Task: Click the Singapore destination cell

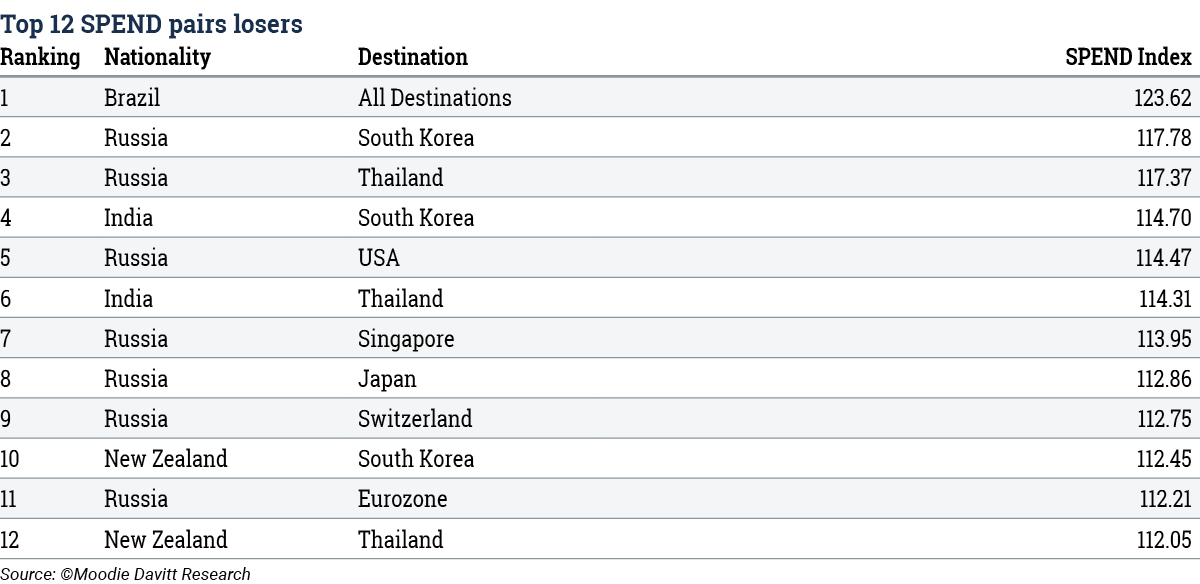Action: point(406,339)
